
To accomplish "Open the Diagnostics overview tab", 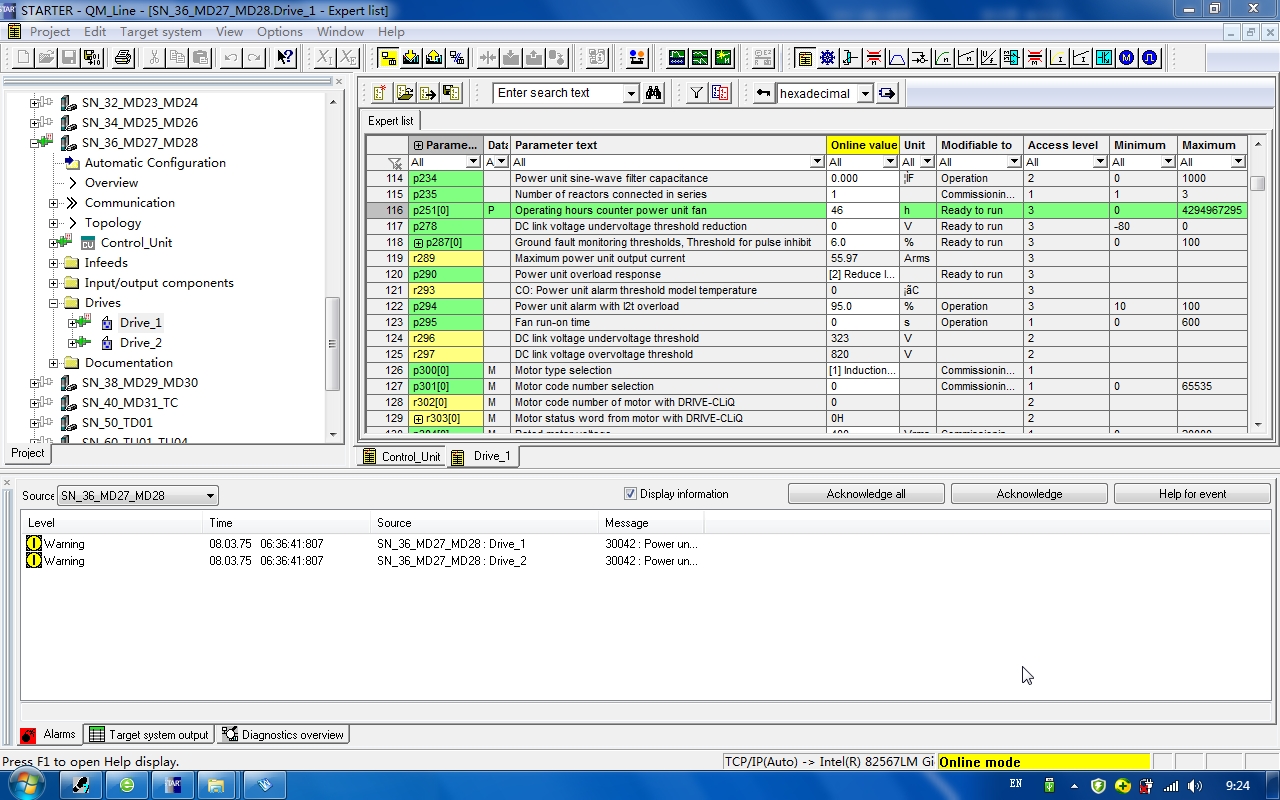I will click(283, 735).
